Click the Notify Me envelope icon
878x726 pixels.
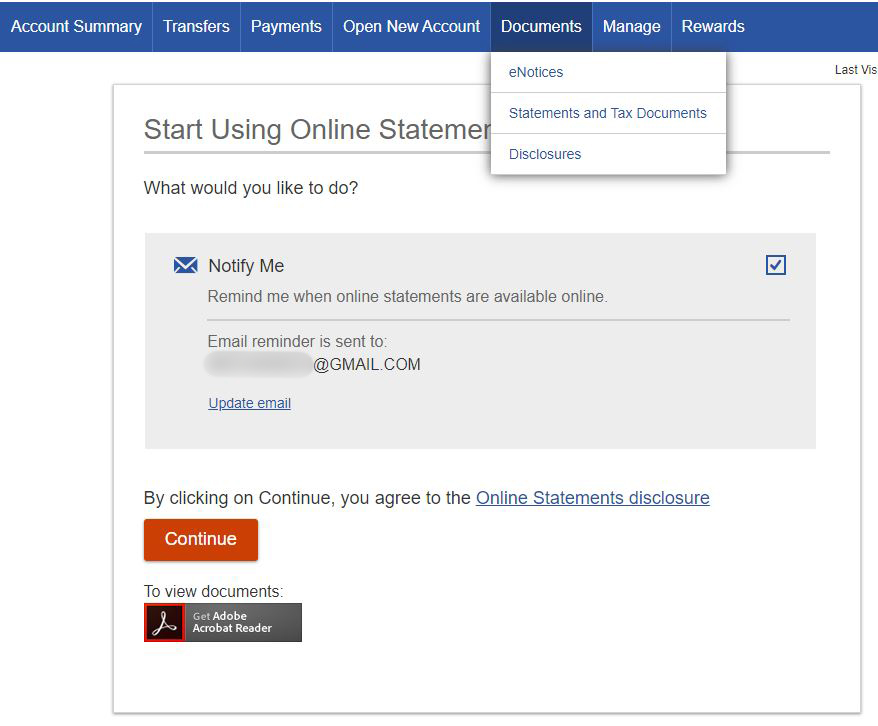point(185,265)
